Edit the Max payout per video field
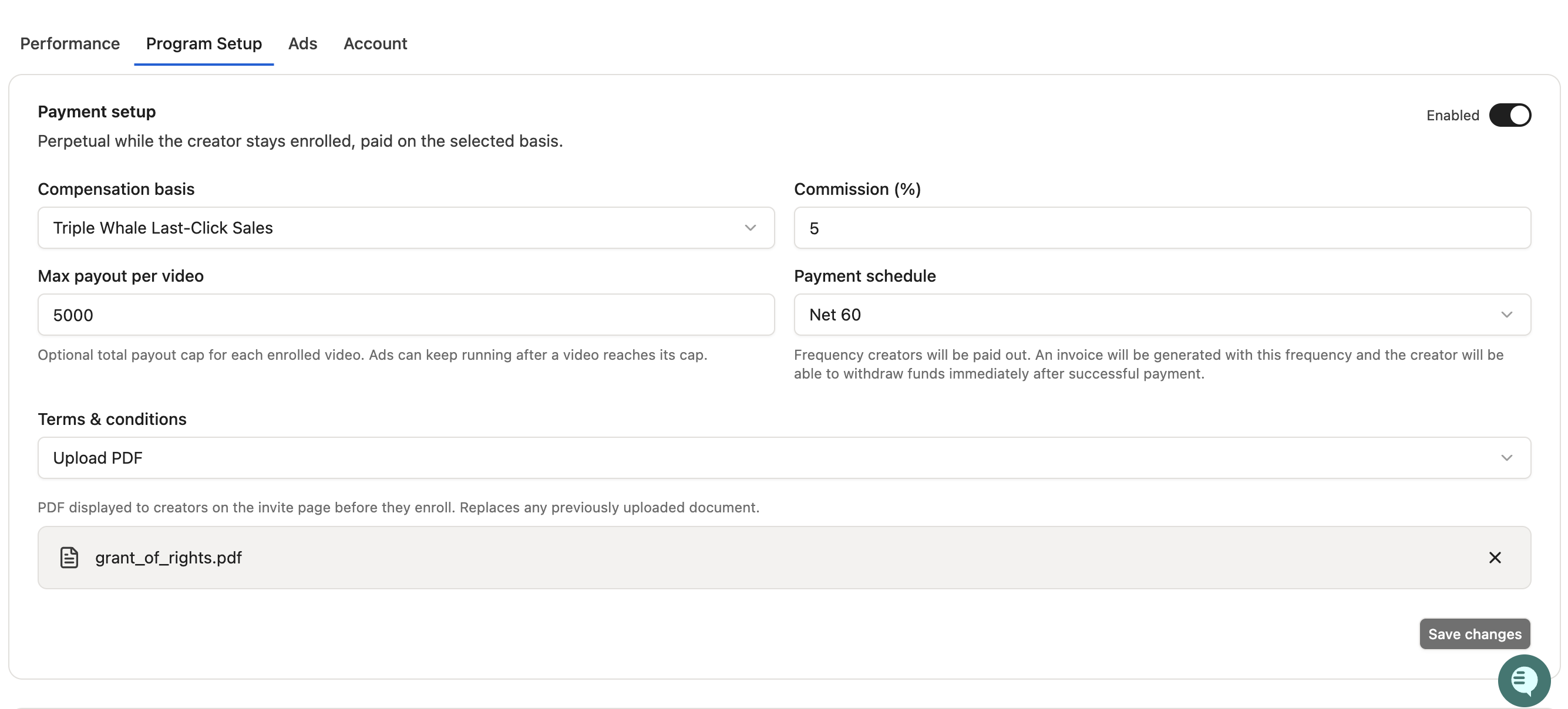Screen dimensions: 1568x709 point(406,315)
